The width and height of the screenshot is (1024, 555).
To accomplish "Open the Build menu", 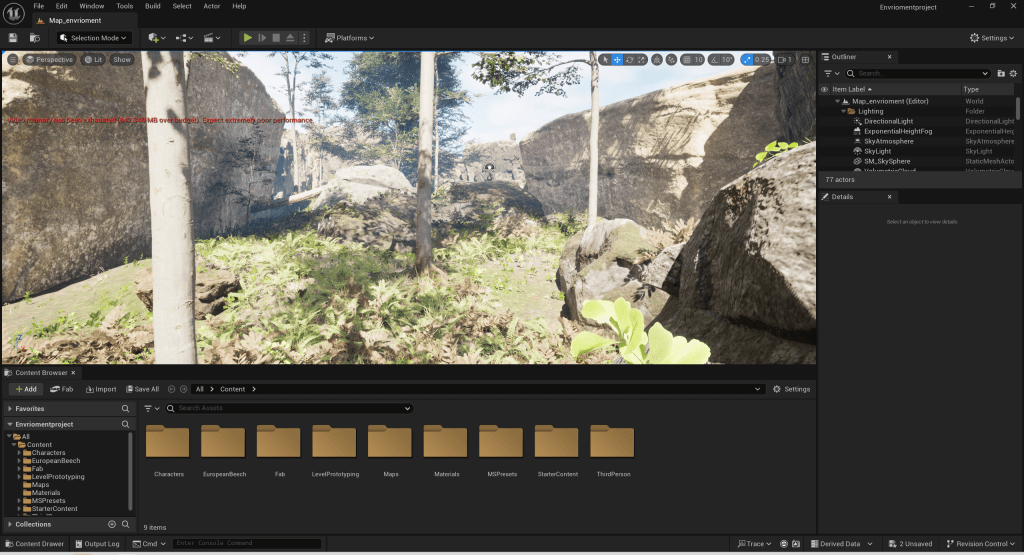I will (x=152, y=6).
